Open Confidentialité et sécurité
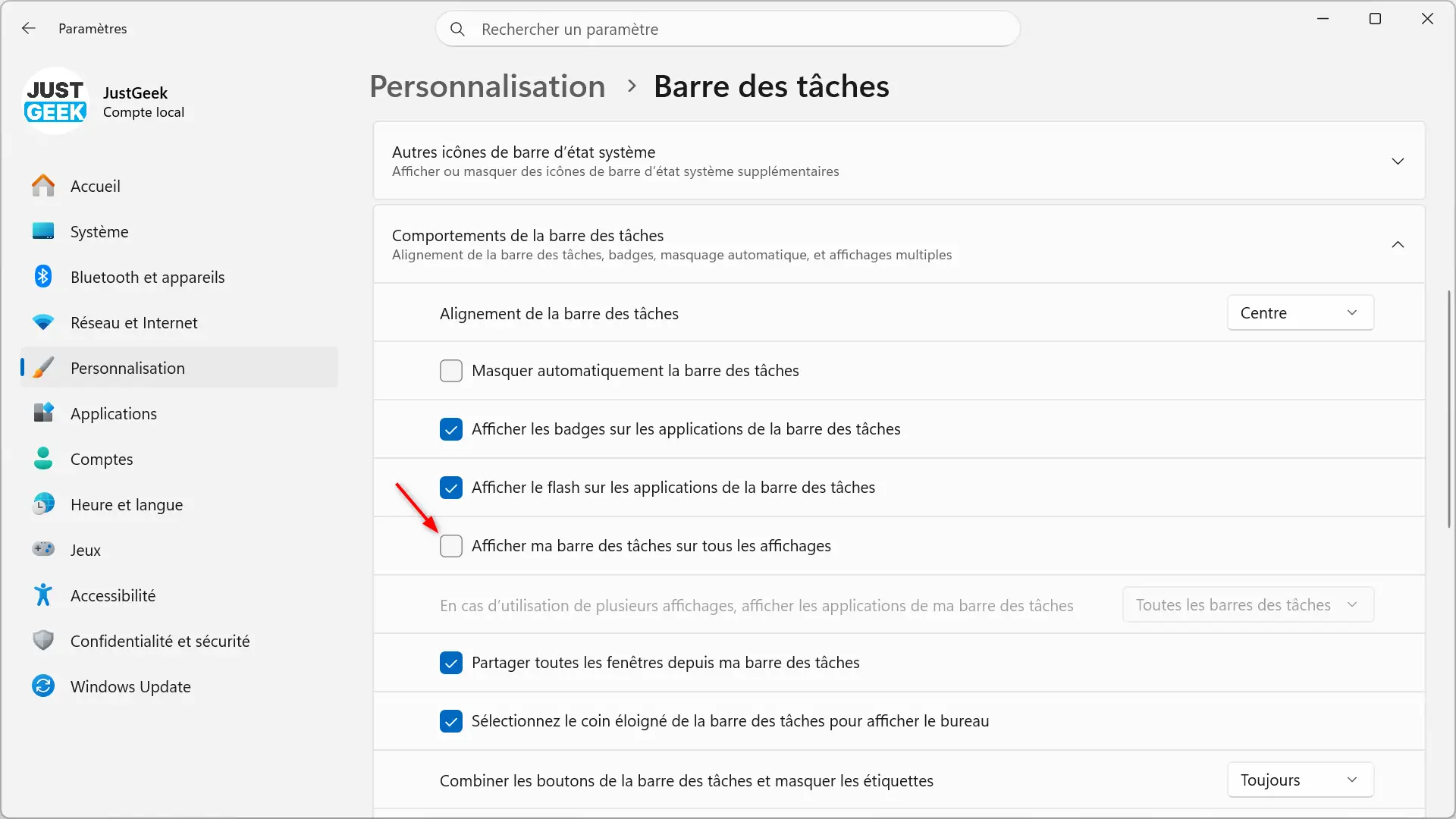 tap(179, 641)
